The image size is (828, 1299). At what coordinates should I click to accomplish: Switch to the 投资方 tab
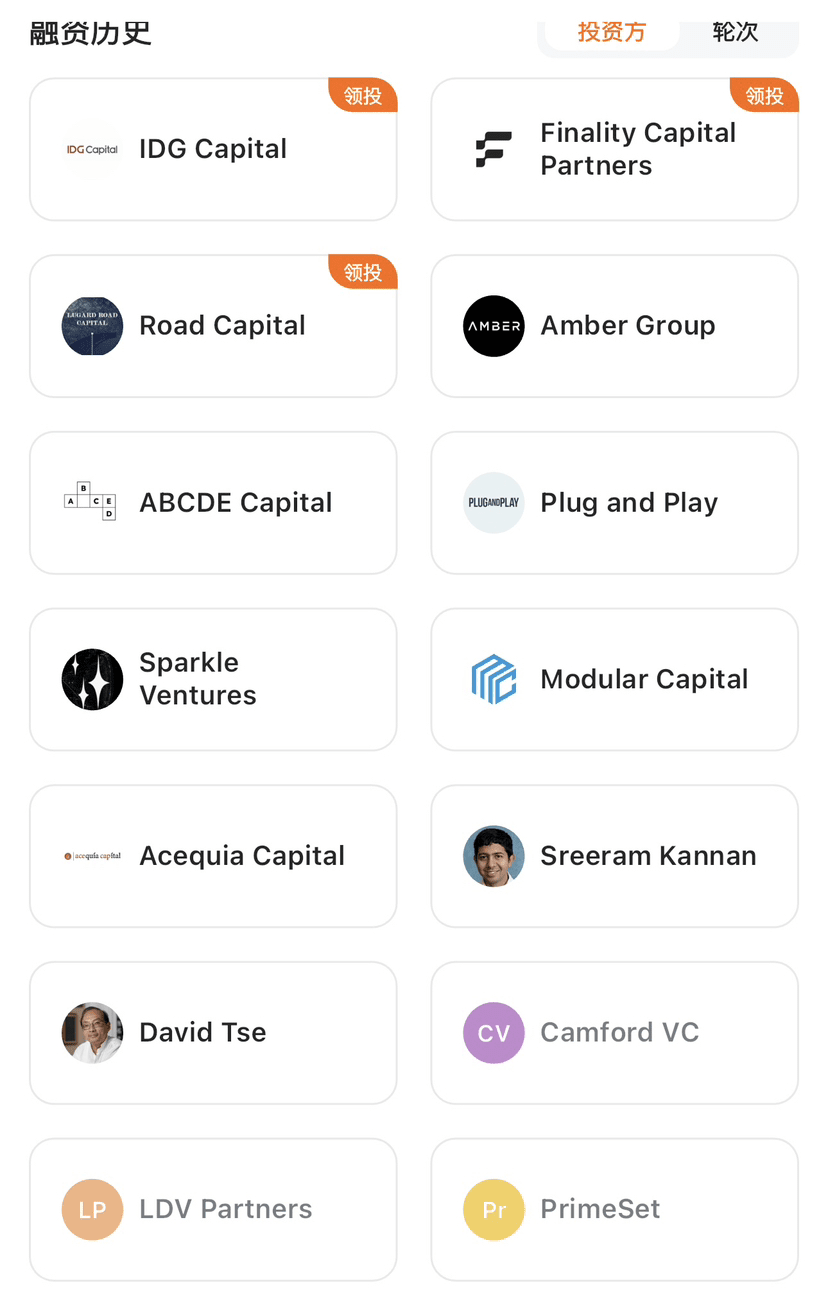point(611,32)
